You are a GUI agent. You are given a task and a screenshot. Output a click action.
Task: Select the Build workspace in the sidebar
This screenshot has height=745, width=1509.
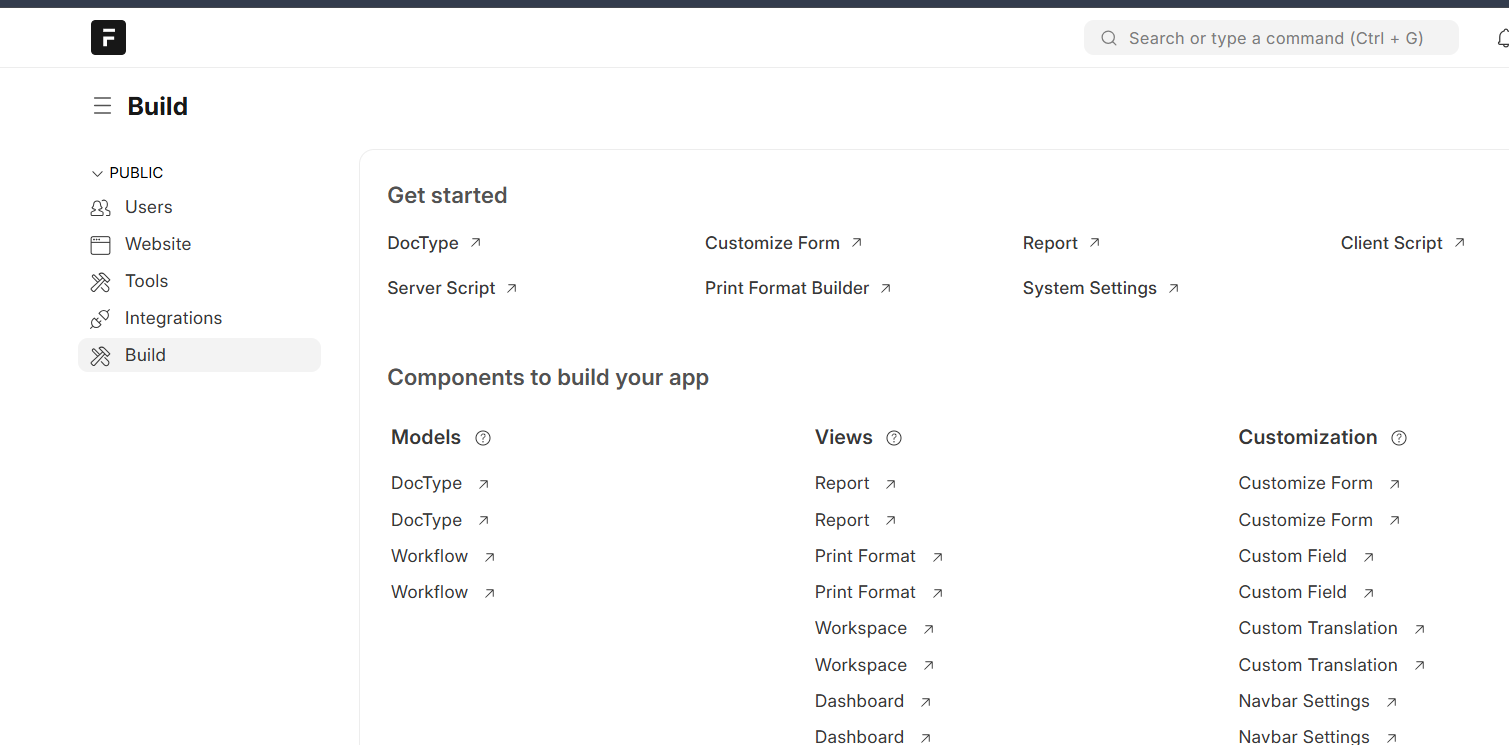coord(146,355)
